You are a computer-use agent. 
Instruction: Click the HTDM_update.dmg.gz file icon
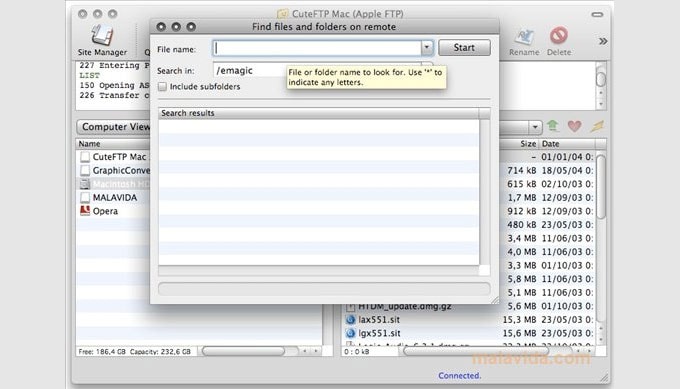pos(350,307)
